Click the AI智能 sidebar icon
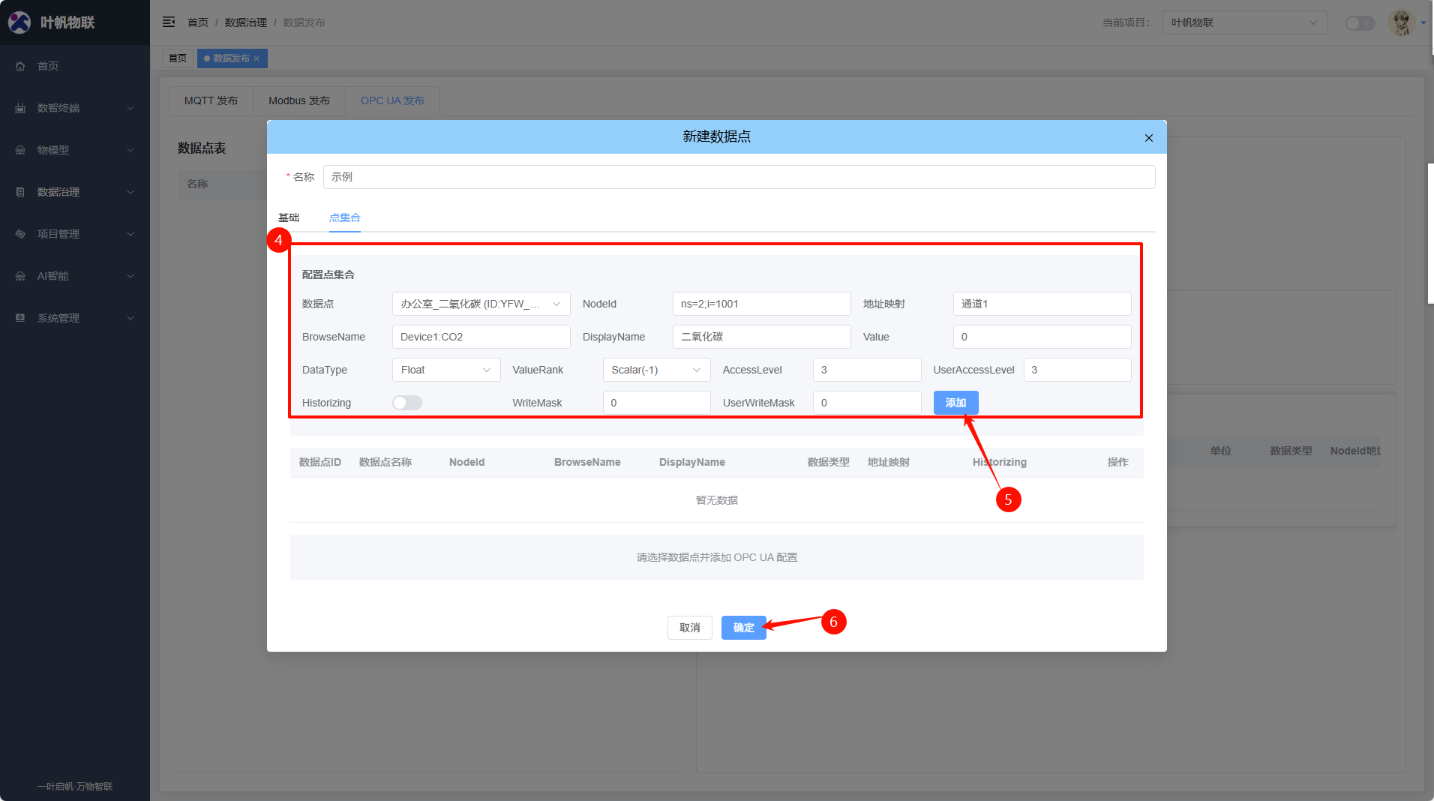The height and width of the screenshot is (801, 1434). (20, 276)
